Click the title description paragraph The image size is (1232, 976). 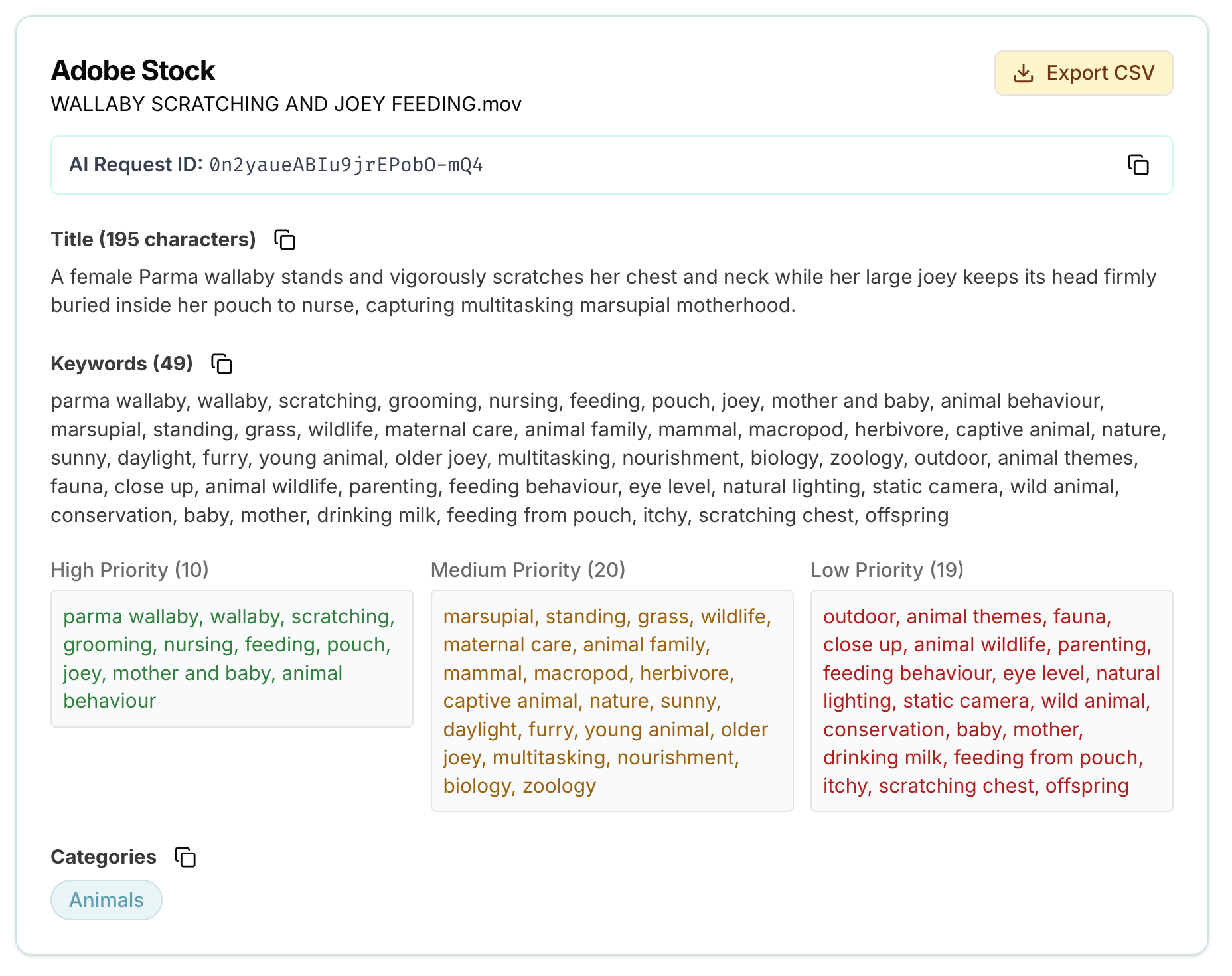pyautogui.click(x=604, y=291)
